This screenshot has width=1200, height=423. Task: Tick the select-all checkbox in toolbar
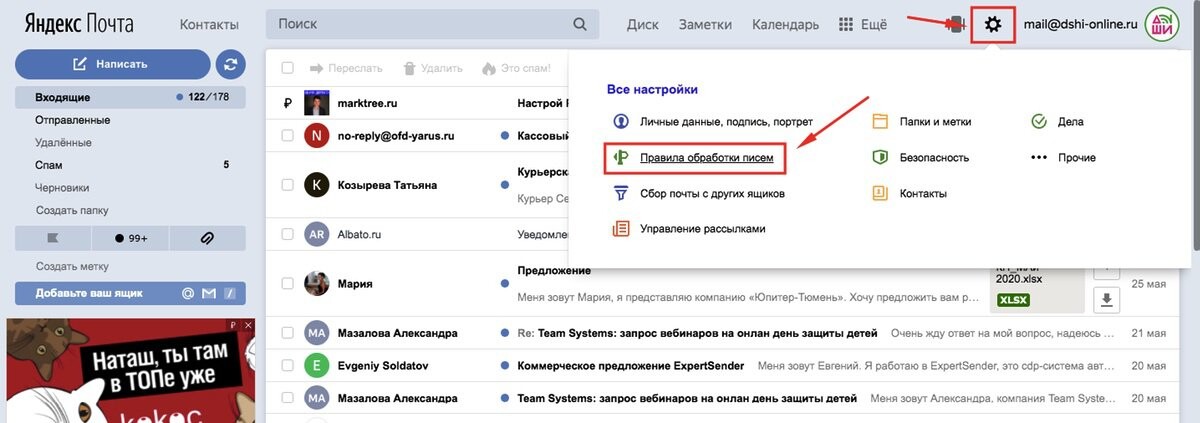pyautogui.click(x=288, y=68)
